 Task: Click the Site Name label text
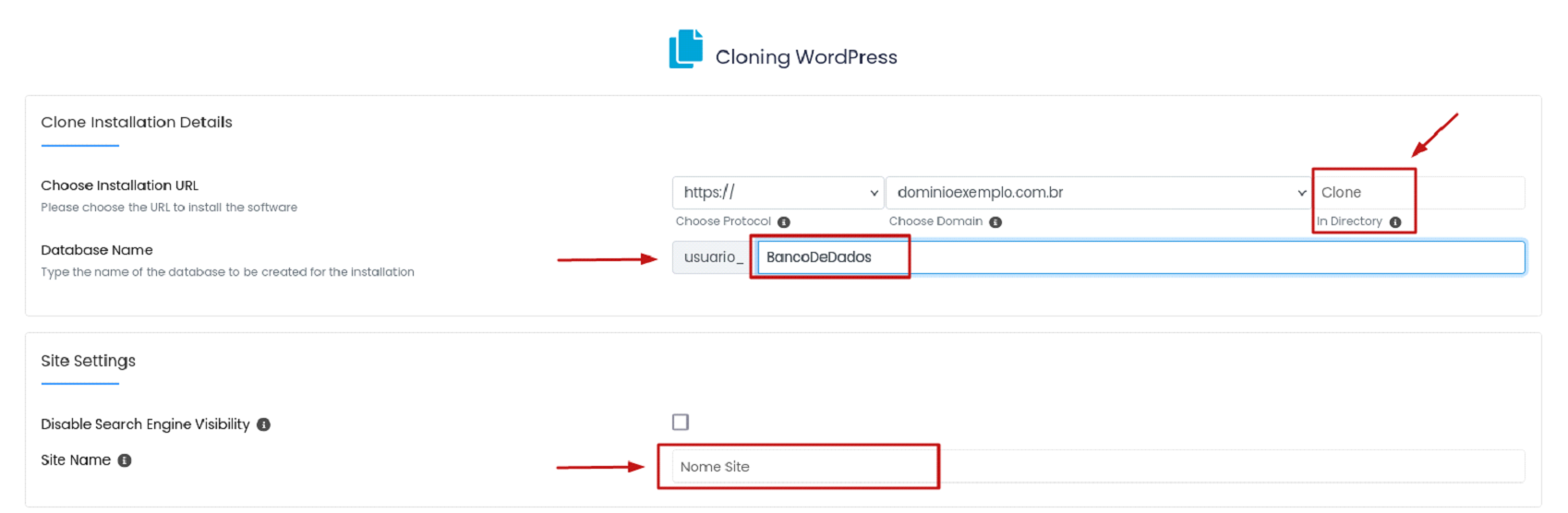click(x=76, y=460)
